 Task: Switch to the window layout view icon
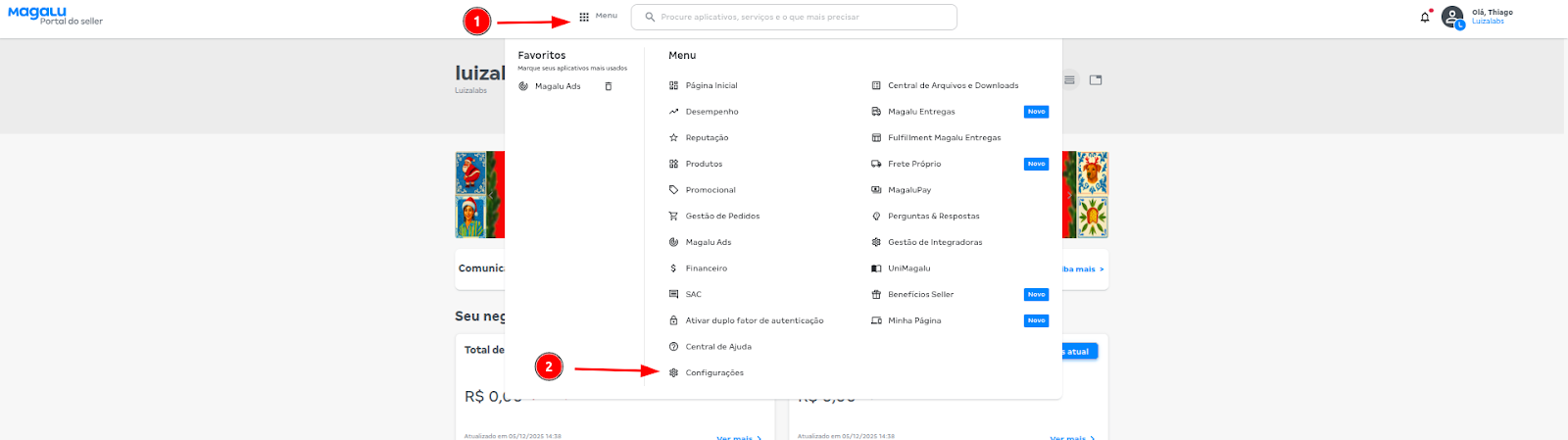click(1096, 80)
